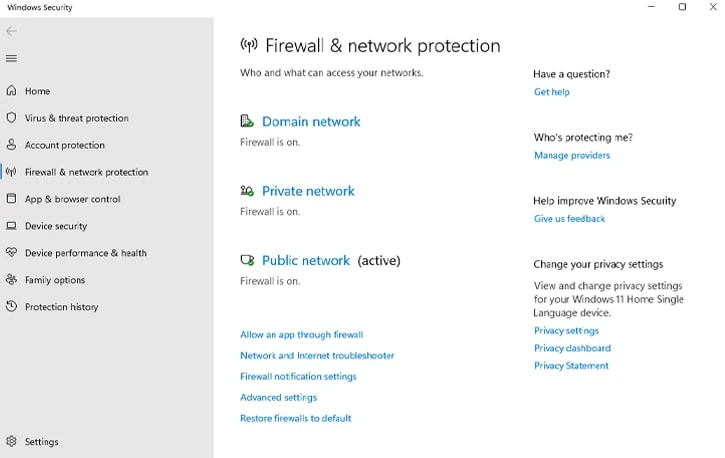Open the Device security laptop icon
The image size is (725, 458).
click(x=12, y=226)
